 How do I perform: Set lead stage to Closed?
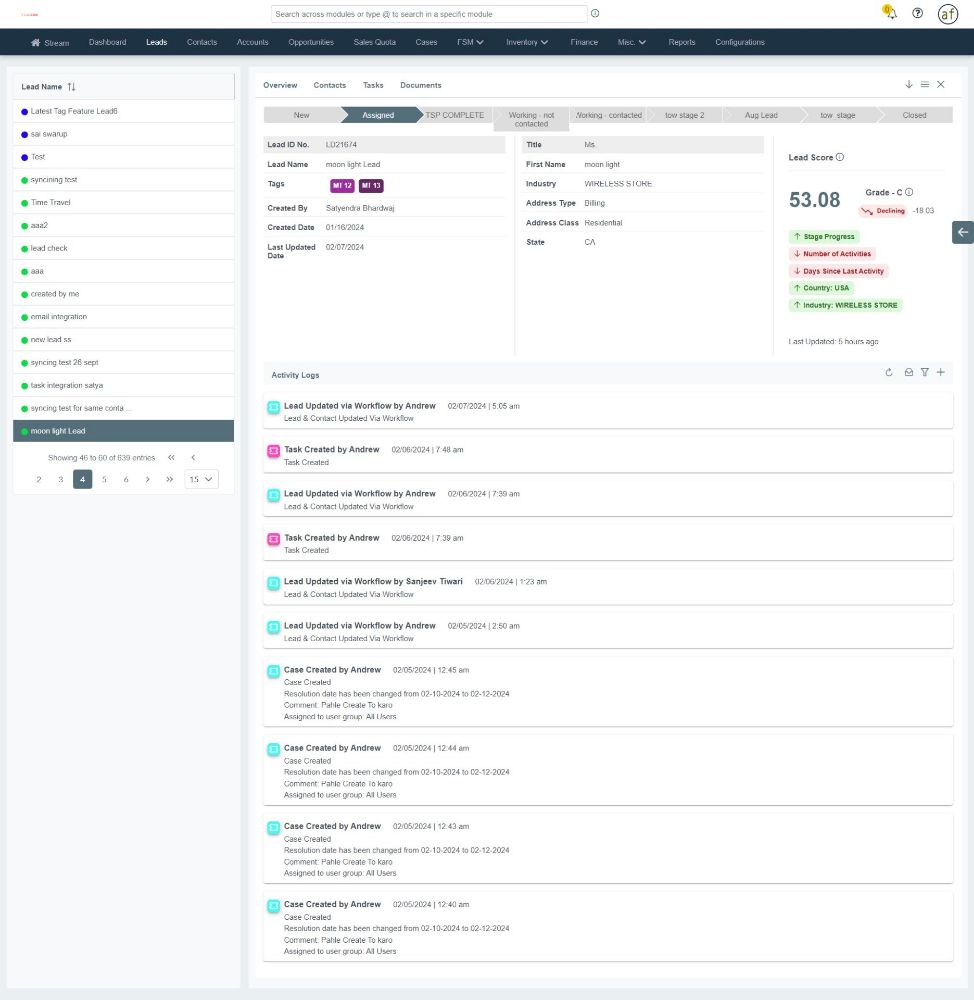(913, 115)
